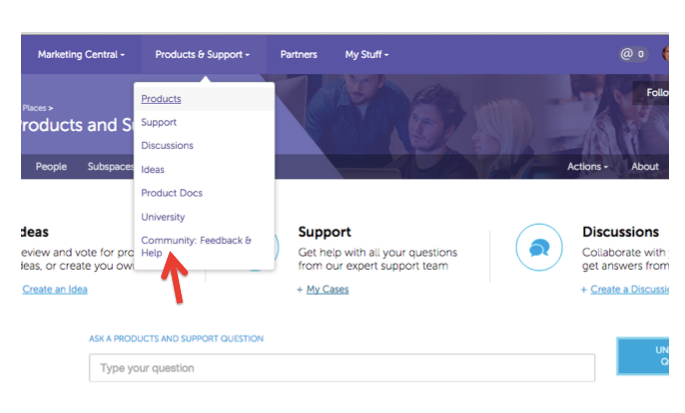Click the plus icon beside Create a Discussion

coord(584,290)
